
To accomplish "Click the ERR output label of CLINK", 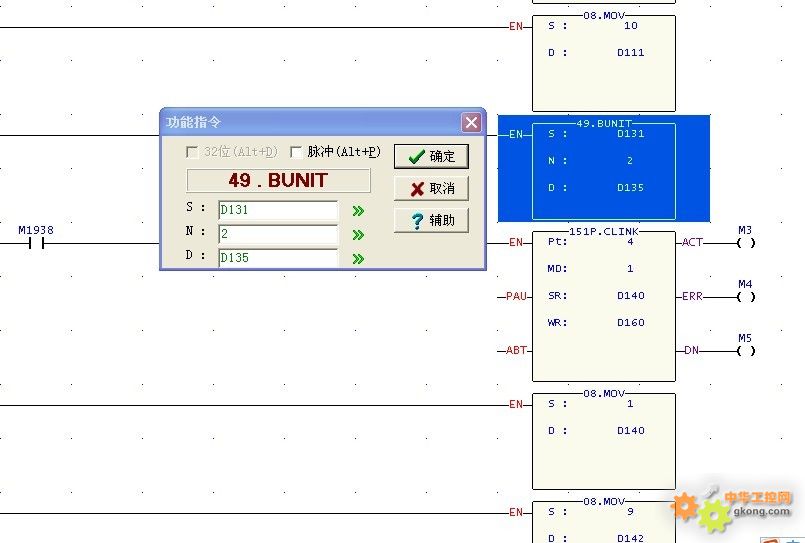I will point(692,296).
